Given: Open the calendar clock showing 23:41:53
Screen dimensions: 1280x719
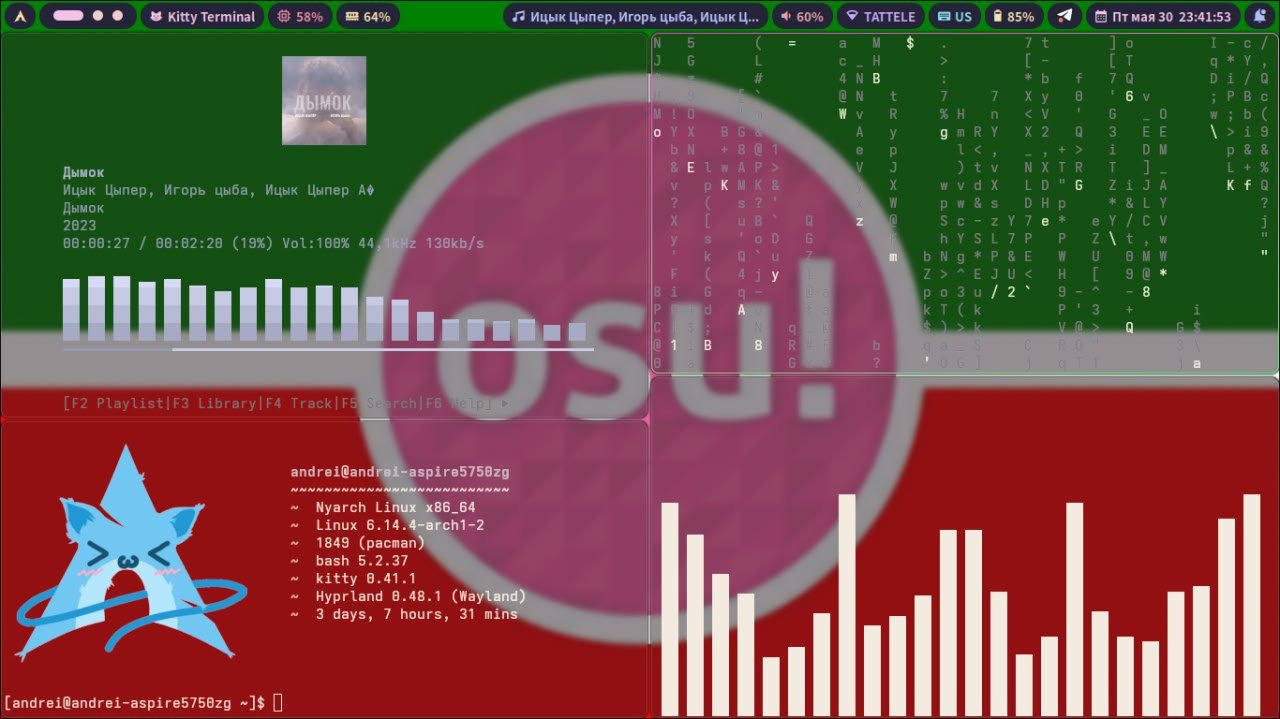Looking at the screenshot, I should coord(1163,16).
